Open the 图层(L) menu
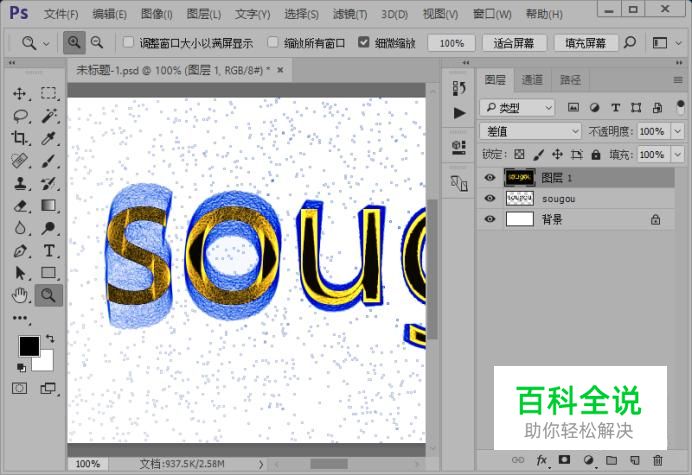Screen dimensions: 692x475 tap(203, 14)
